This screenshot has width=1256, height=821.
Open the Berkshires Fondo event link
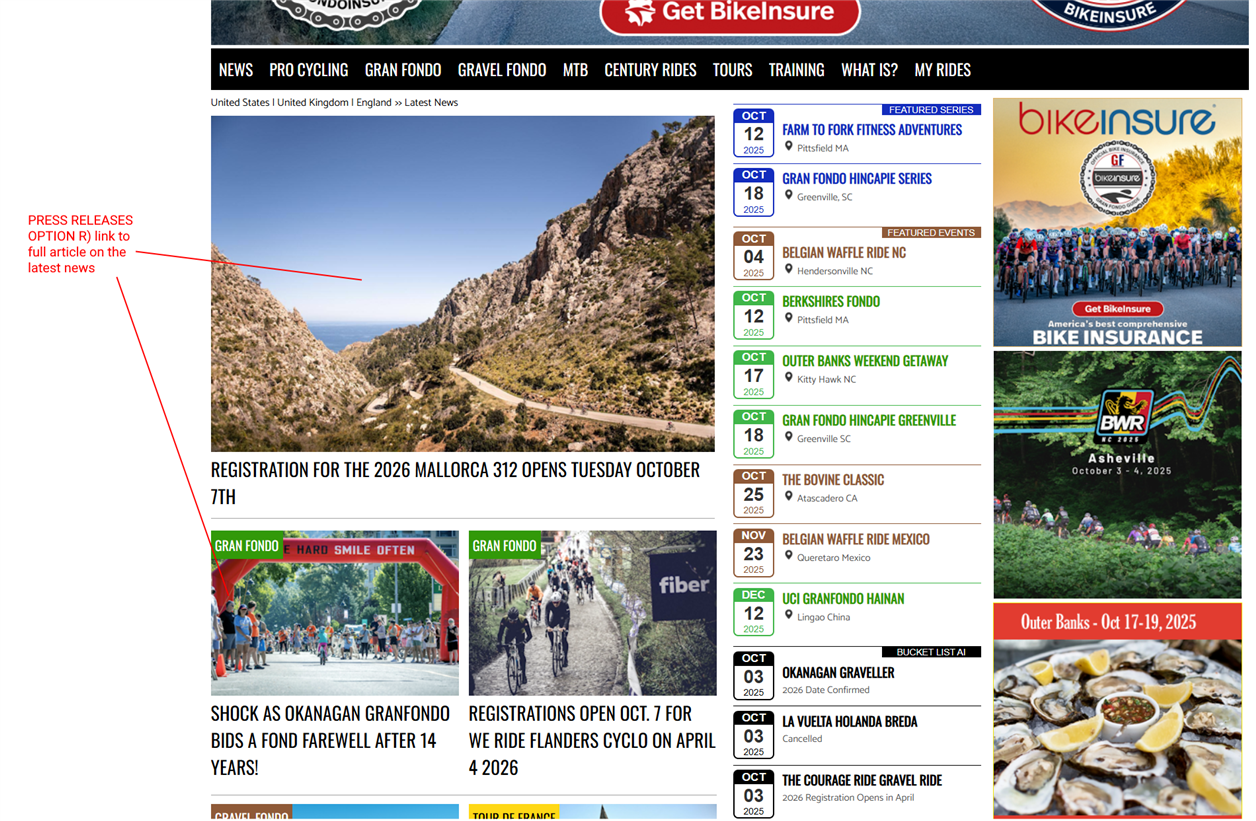coord(830,302)
